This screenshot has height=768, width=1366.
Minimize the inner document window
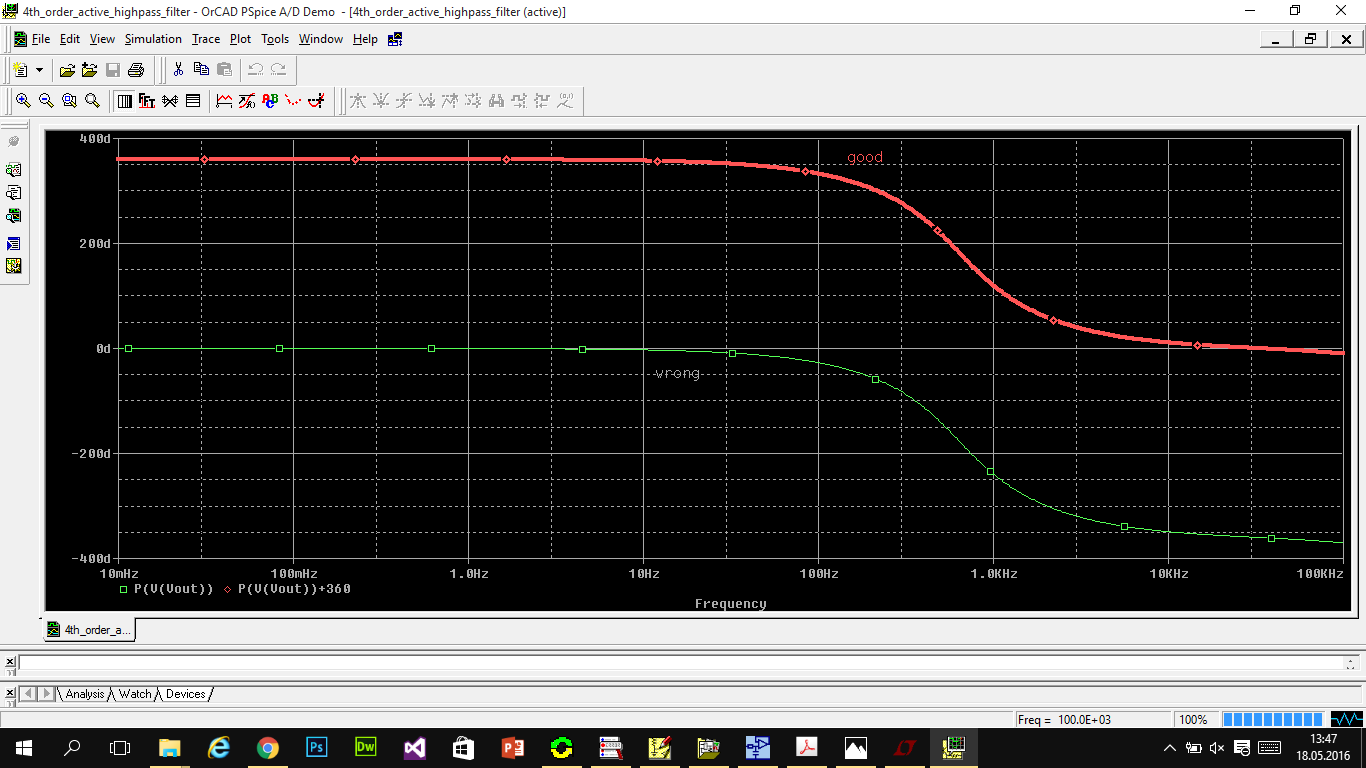coord(1276,39)
